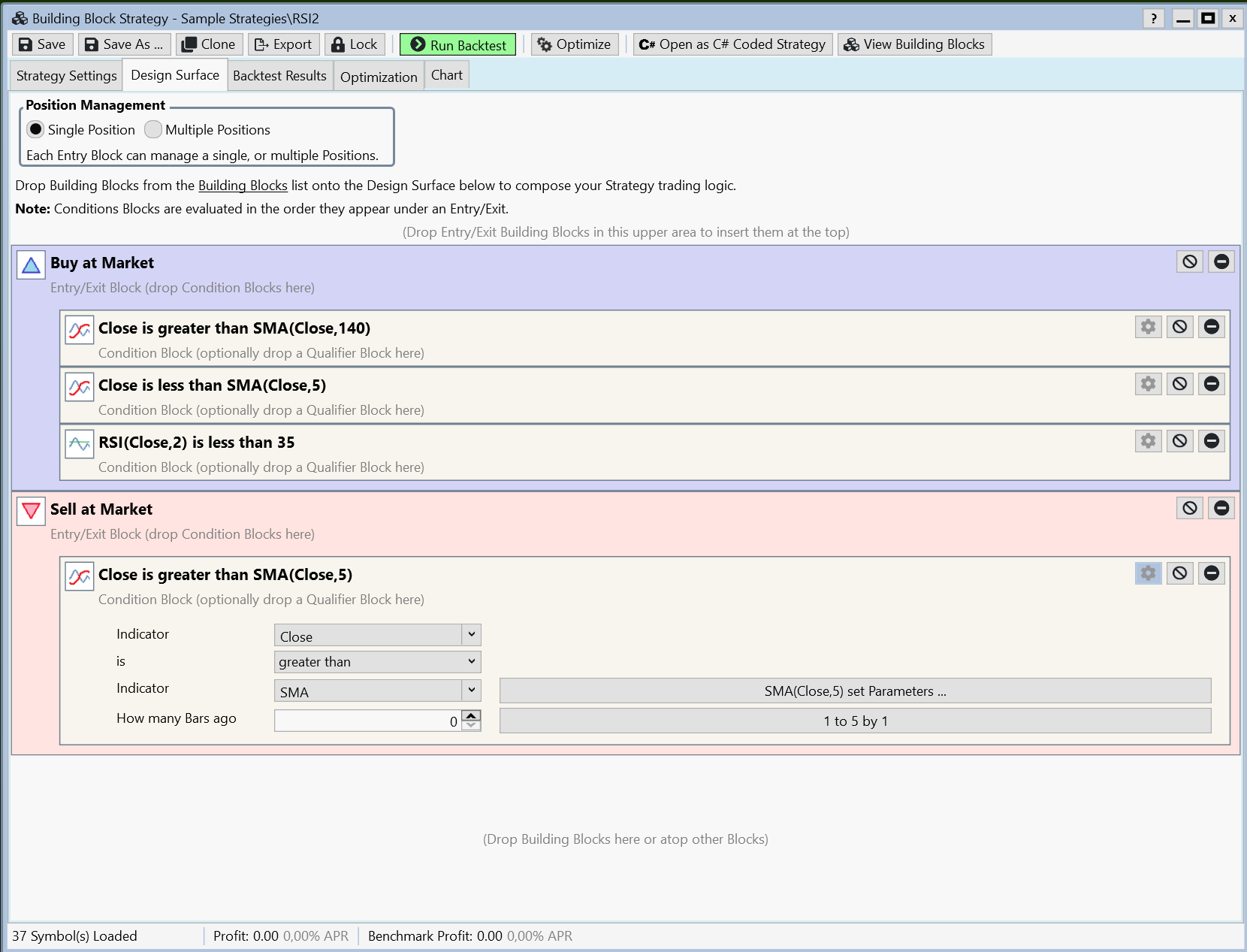Click the blue triangle Buy at Market icon

point(31,264)
